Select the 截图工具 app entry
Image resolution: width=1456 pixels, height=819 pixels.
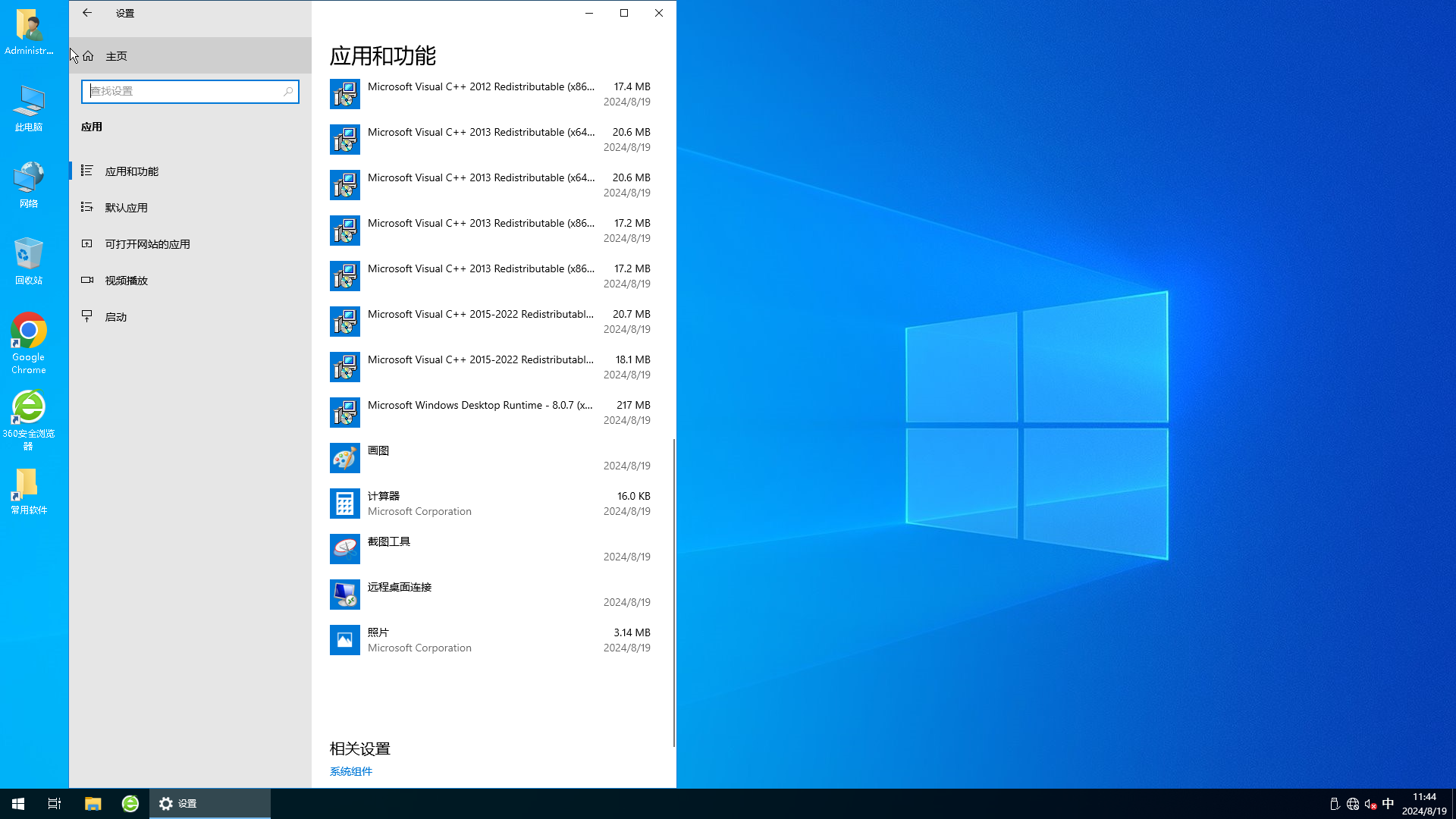pyautogui.click(x=491, y=549)
